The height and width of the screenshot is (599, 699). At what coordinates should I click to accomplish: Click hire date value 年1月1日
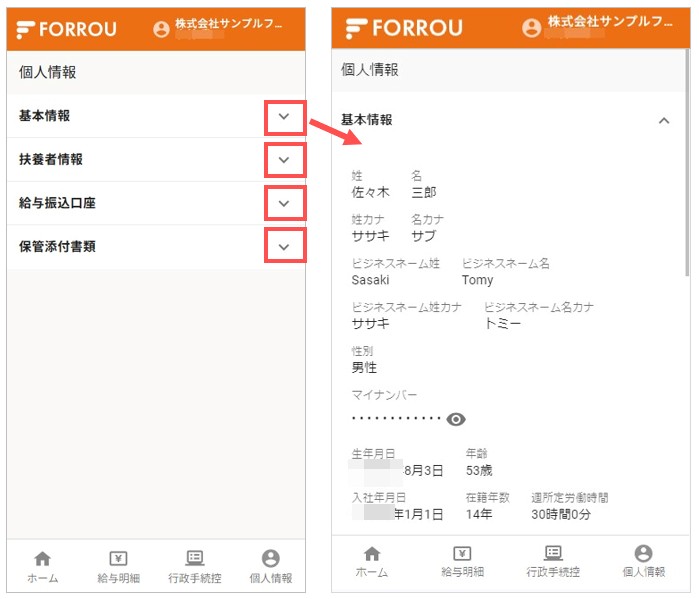tap(418, 514)
